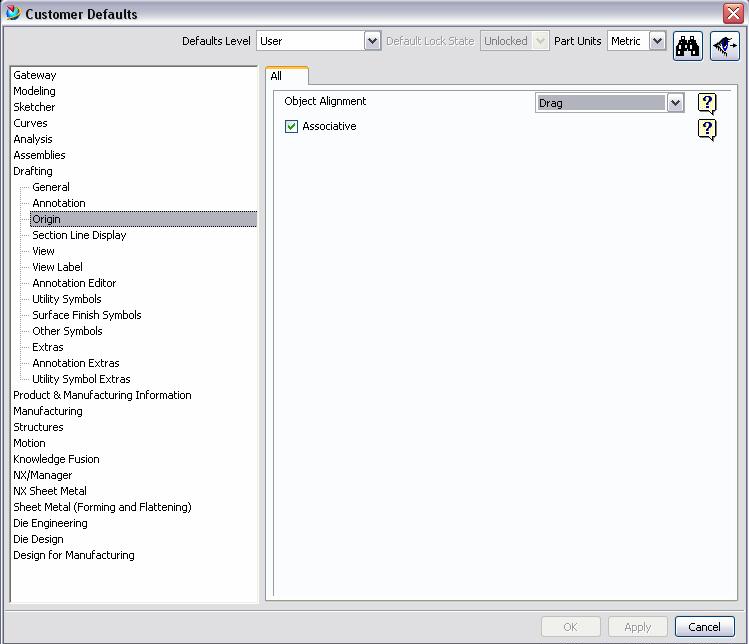Open help icon beside Object Alignment
This screenshot has width=749, height=644.
(707, 103)
